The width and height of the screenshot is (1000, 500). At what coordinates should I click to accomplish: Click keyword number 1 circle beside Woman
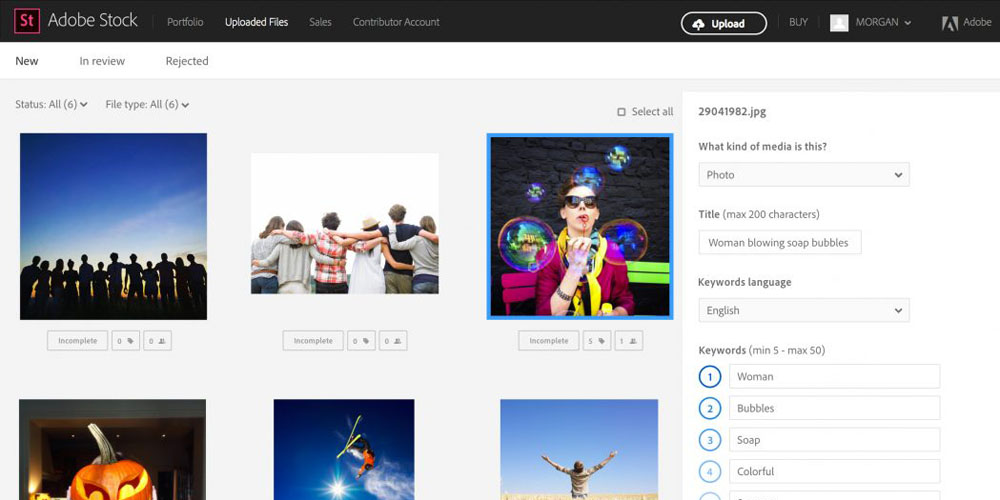tap(710, 377)
